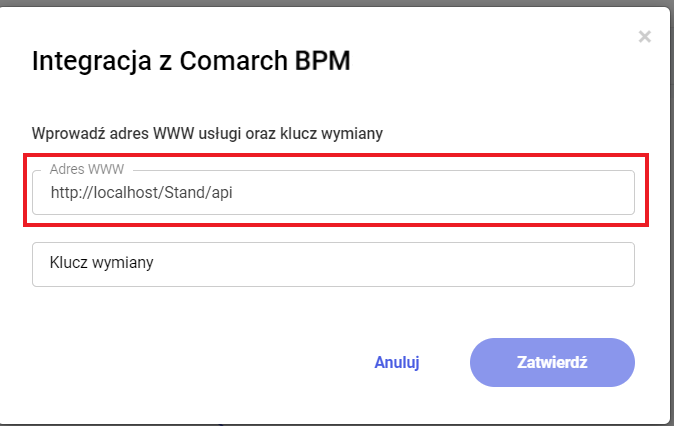674x426 pixels.
Task: Click the http://localhost/Stand/api text
Action: 141,193
